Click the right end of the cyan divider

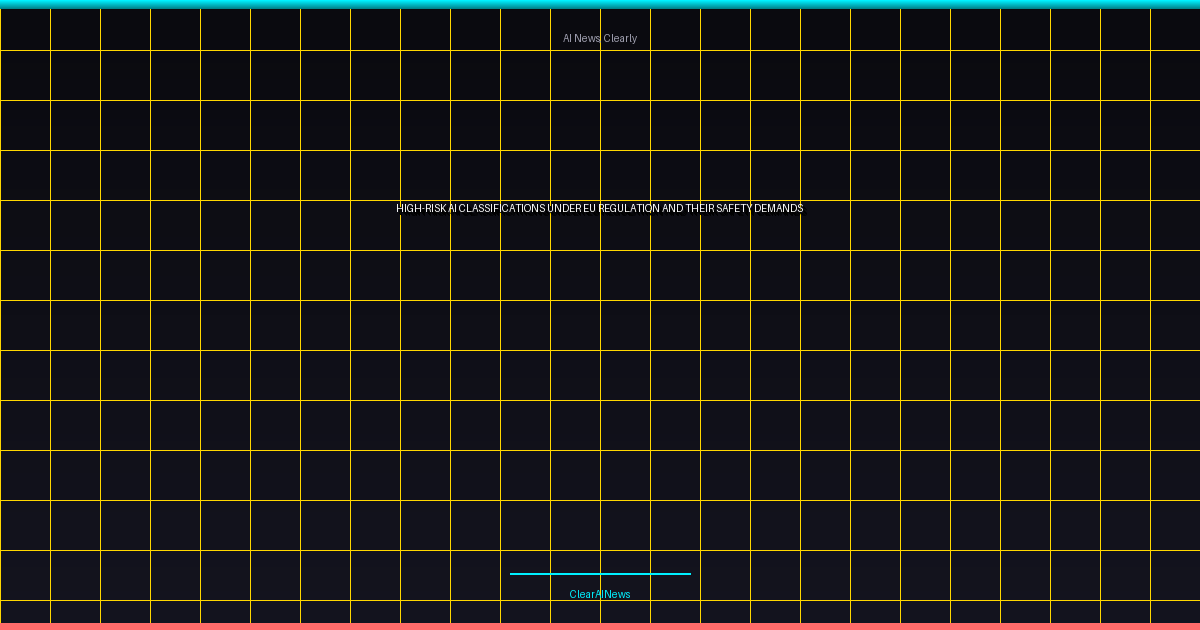click(687, 574)
